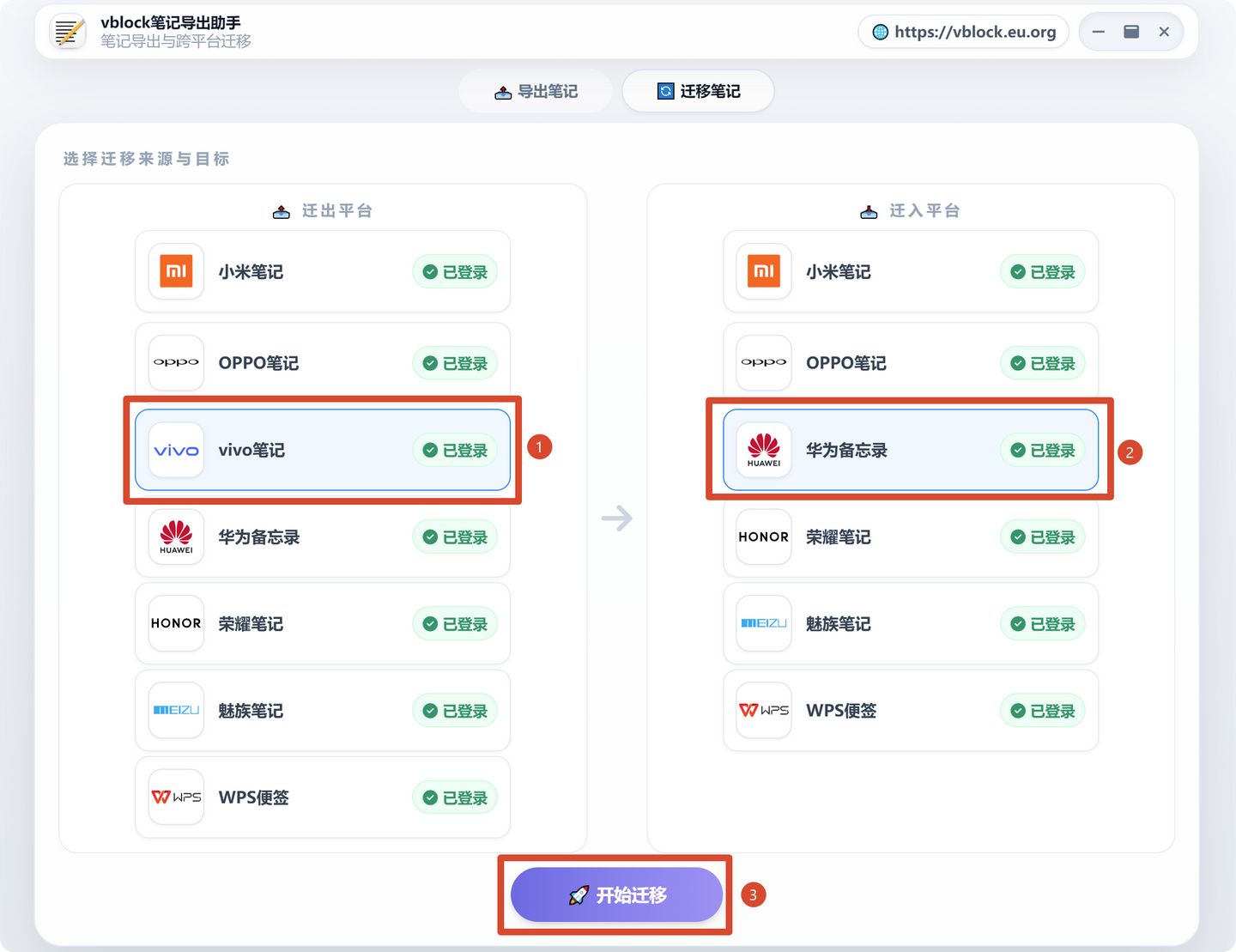This screenshot has width=1236, height=952.
Task: Click 已登录 badge on source 小米笔记
Action: point(455,272)
